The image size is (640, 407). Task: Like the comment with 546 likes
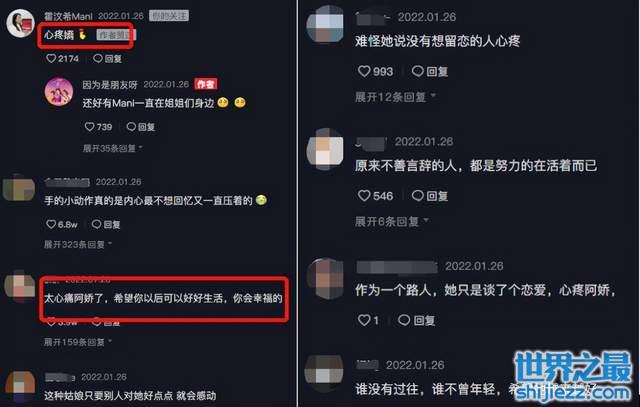[x=364, y=196]
